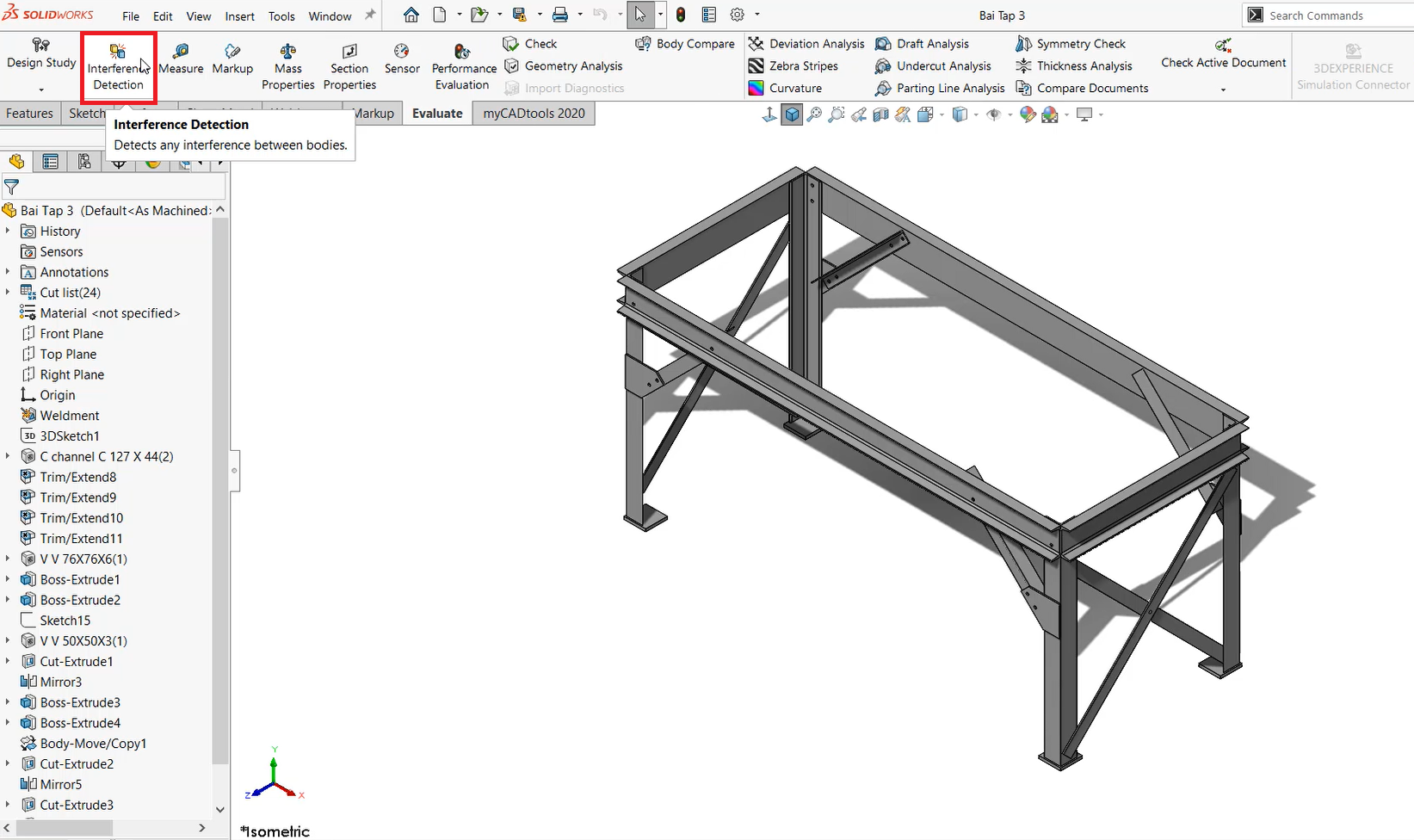Viewport: 1414px width, 840px height.
Task: Click the feature tree filter field
Action: tap(114, 186)
